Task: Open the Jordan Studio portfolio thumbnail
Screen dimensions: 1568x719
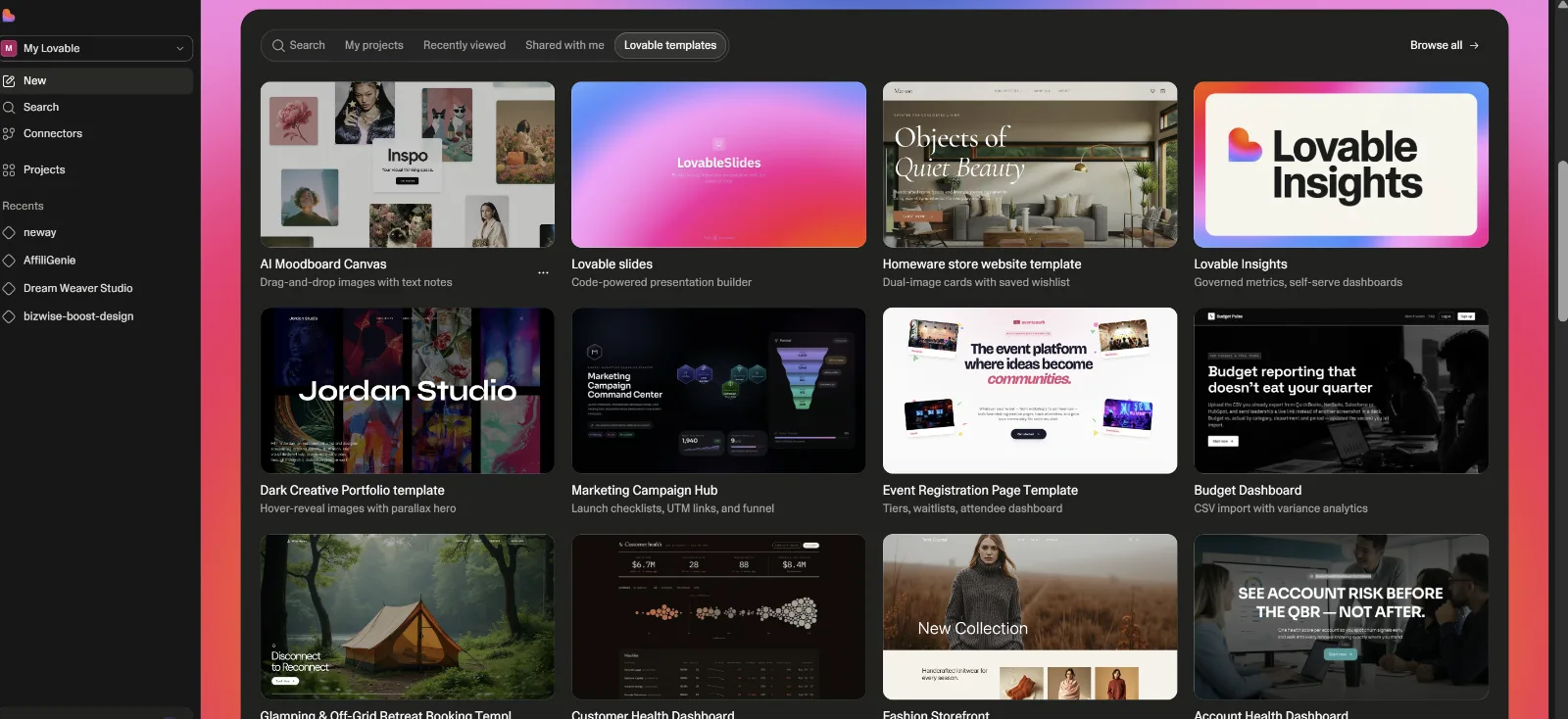Action: [x=407, y=391]
